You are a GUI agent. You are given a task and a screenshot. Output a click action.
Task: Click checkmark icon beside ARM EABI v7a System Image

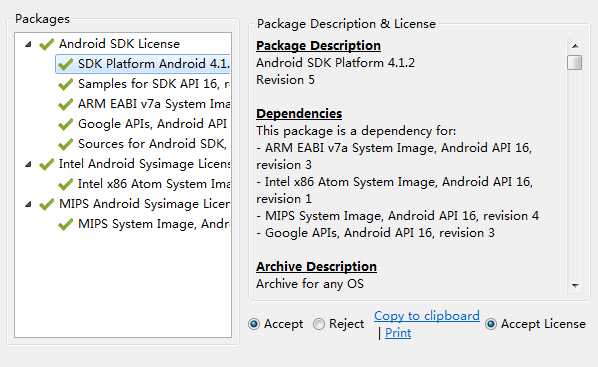tap(66, 104)
